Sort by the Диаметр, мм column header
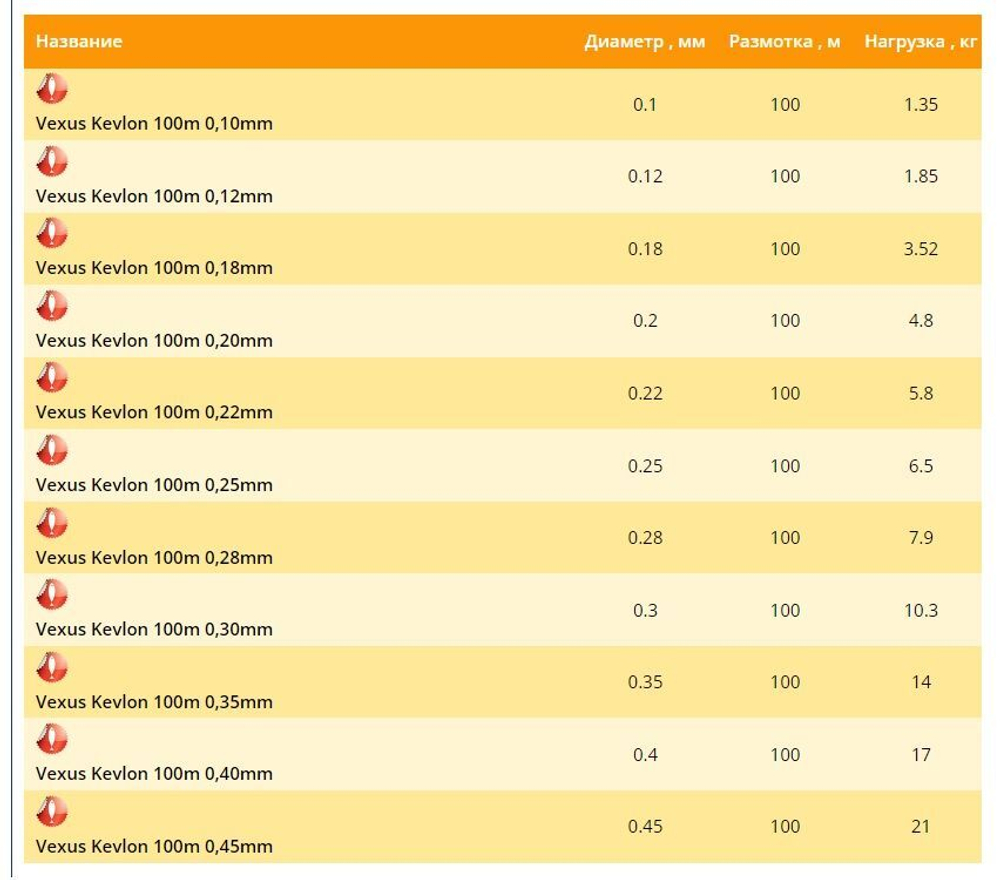Image resolution: width=1000 pixels, height=880 pixels. point(644,42)
